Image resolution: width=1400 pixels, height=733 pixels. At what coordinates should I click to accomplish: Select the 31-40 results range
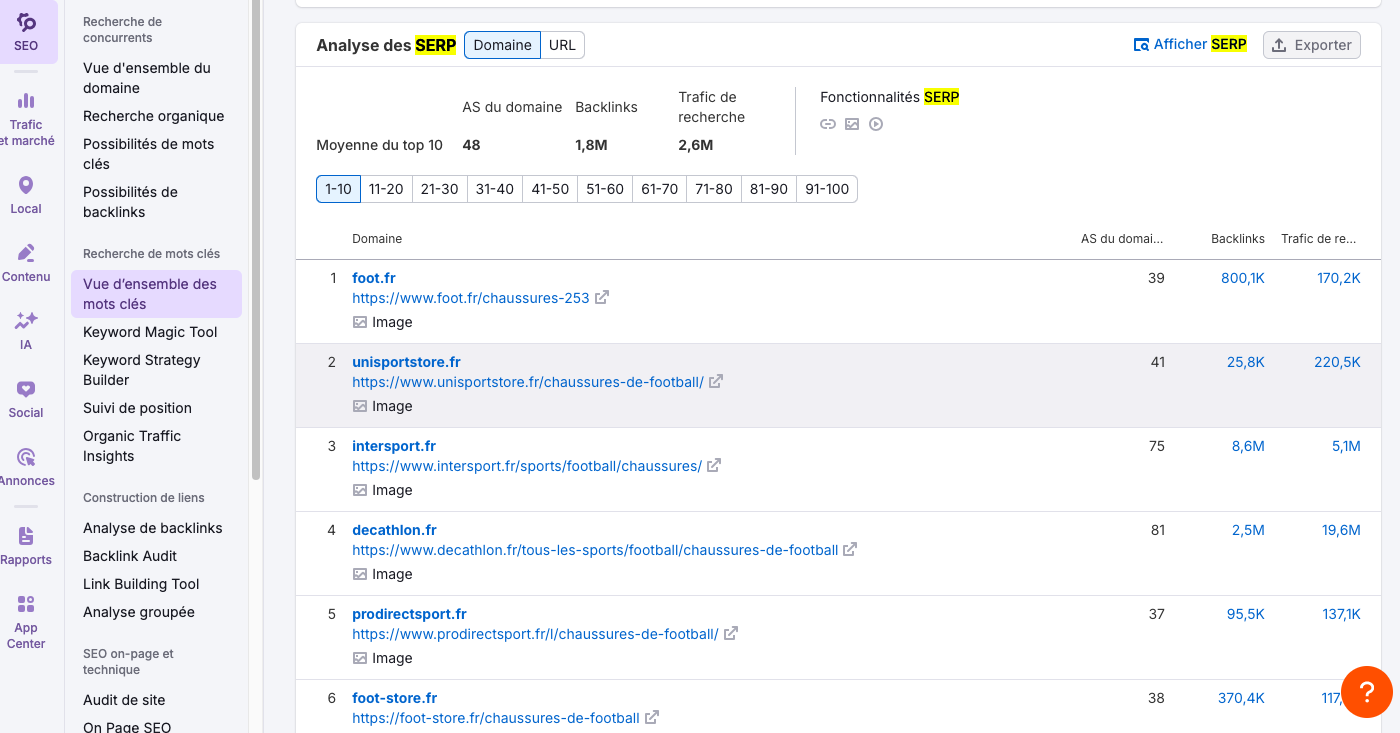(x=495, y=189)
